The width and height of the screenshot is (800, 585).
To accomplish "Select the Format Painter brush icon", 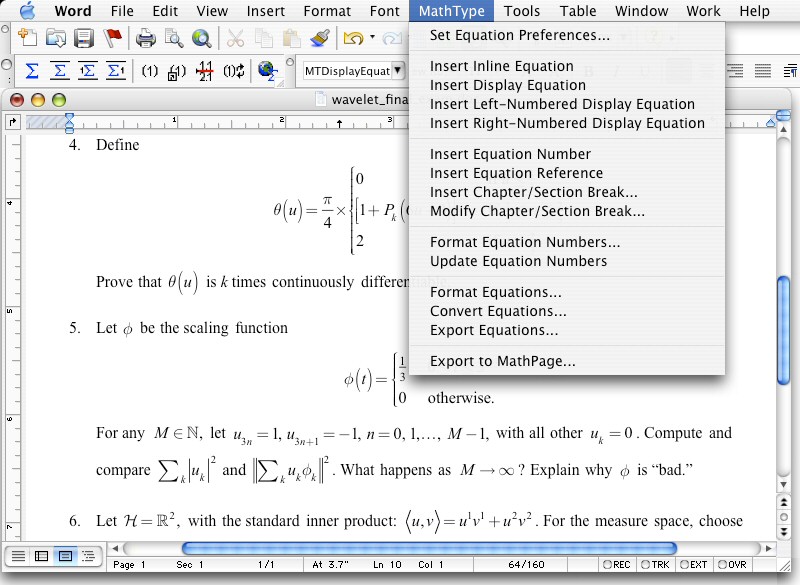I will click(320, 38).
